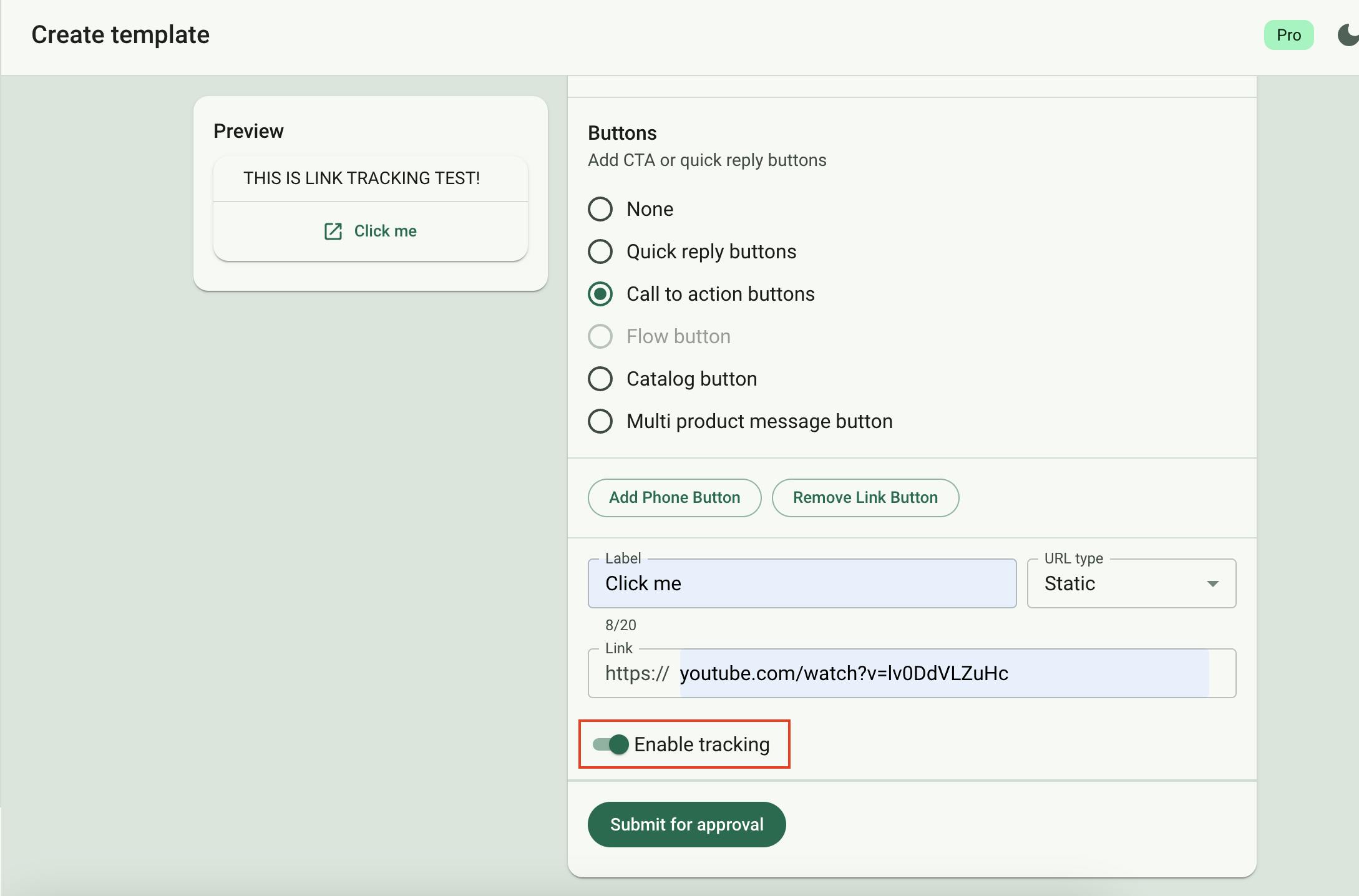
Task: Click the 8/20 character counter
Action: [x=621, y=625]
